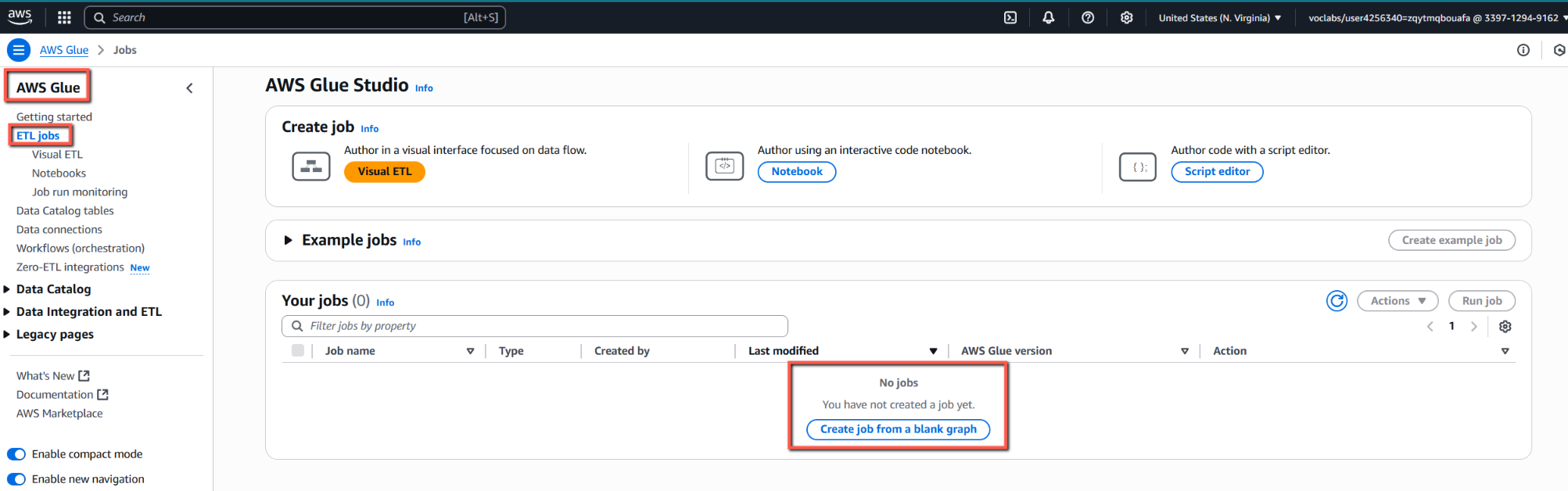This screenshot has height=491, width=1568.
Task: Sort by Job name column arrow
Action: [470, 351]
